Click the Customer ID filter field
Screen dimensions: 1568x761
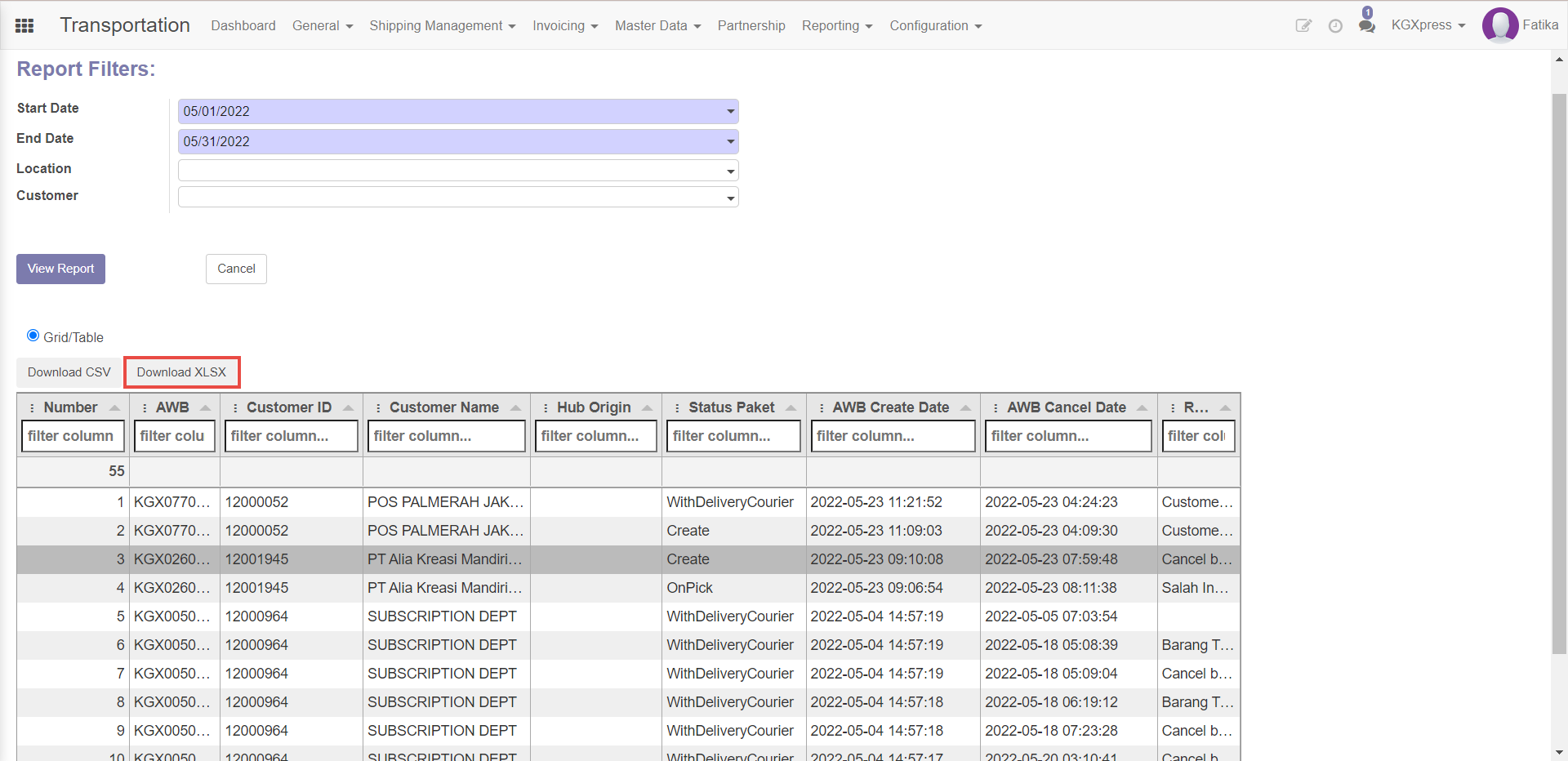pyautogui.click(x=292, y=436)
